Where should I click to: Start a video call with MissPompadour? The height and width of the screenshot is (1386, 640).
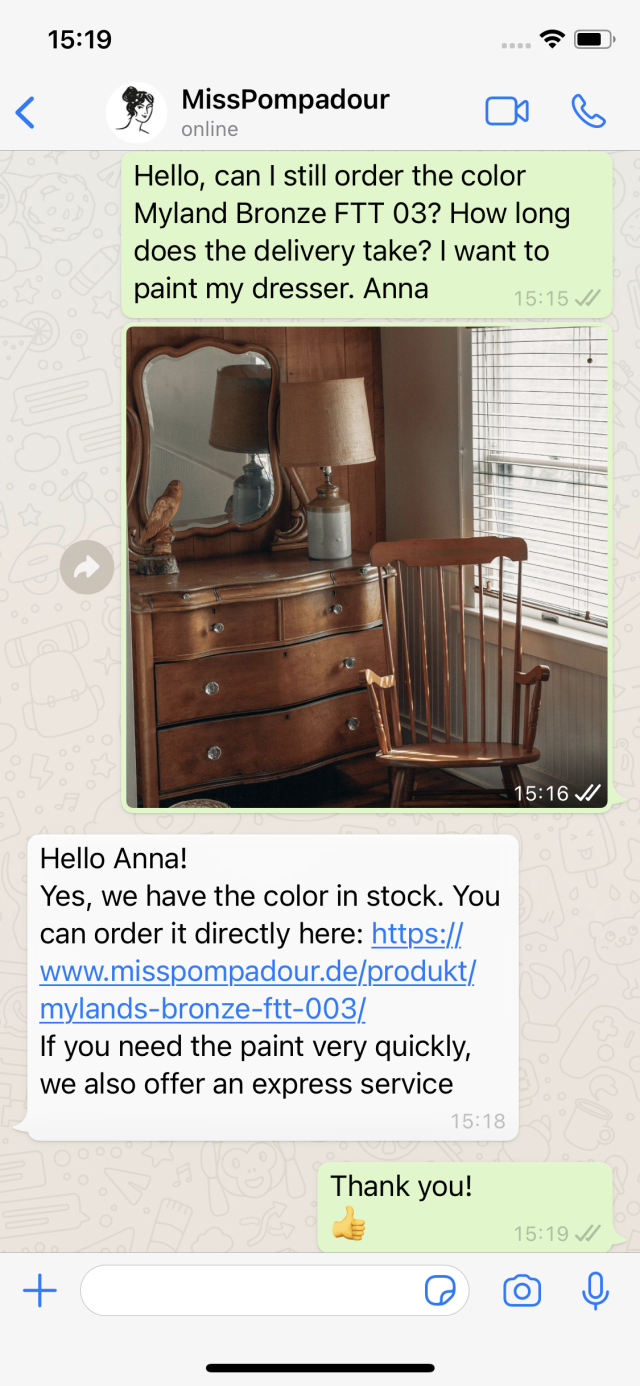click(x=507, y=111)
